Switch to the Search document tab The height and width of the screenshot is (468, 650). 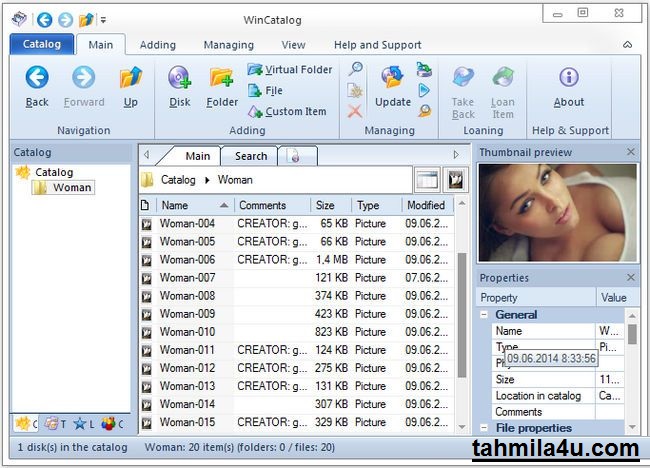pos(250,156)
